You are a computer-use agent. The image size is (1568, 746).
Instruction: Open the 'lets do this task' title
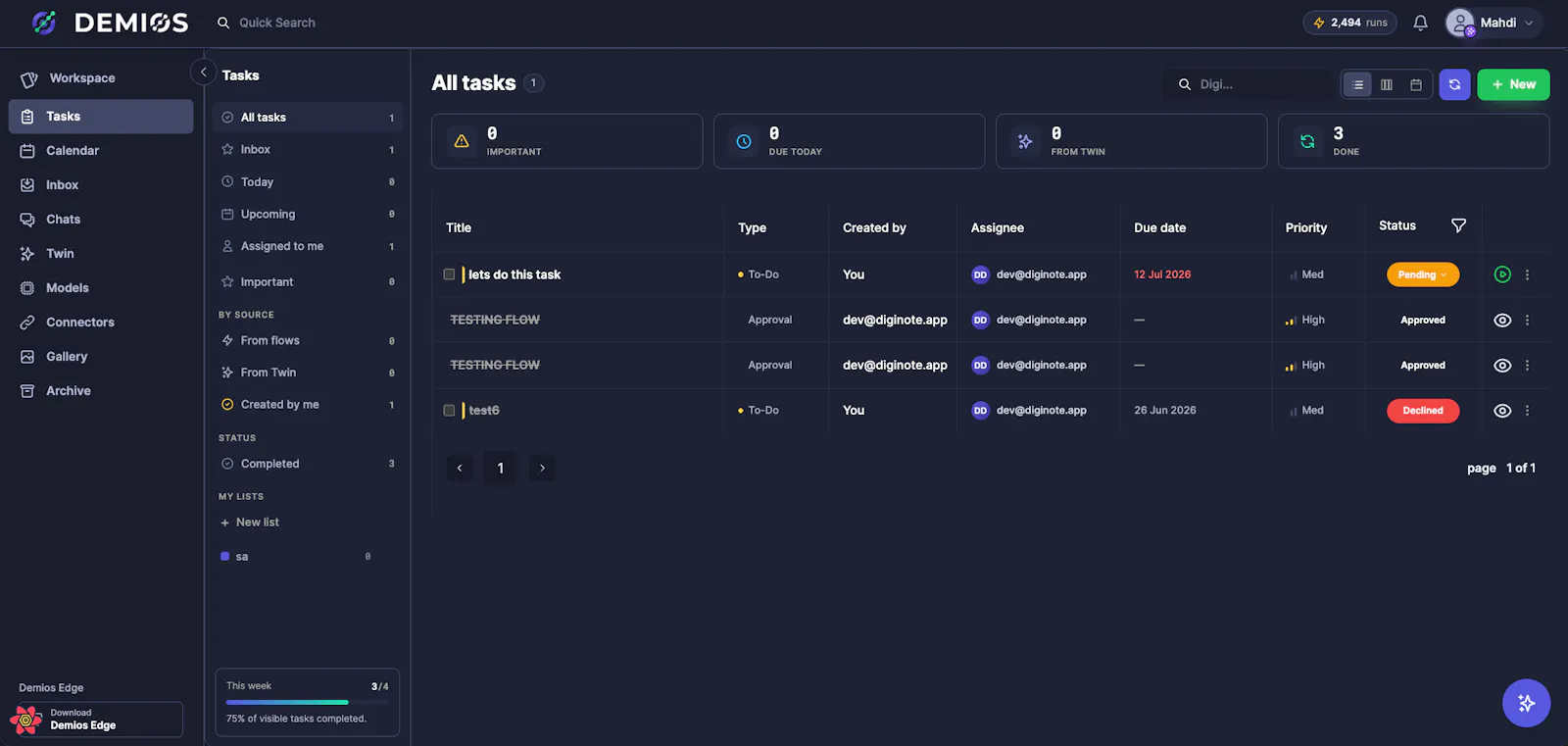tap(514, 274)
